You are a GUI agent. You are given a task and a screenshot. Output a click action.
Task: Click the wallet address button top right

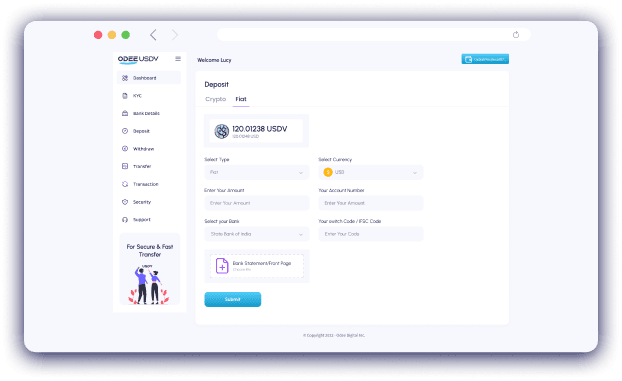click(485, 59)
